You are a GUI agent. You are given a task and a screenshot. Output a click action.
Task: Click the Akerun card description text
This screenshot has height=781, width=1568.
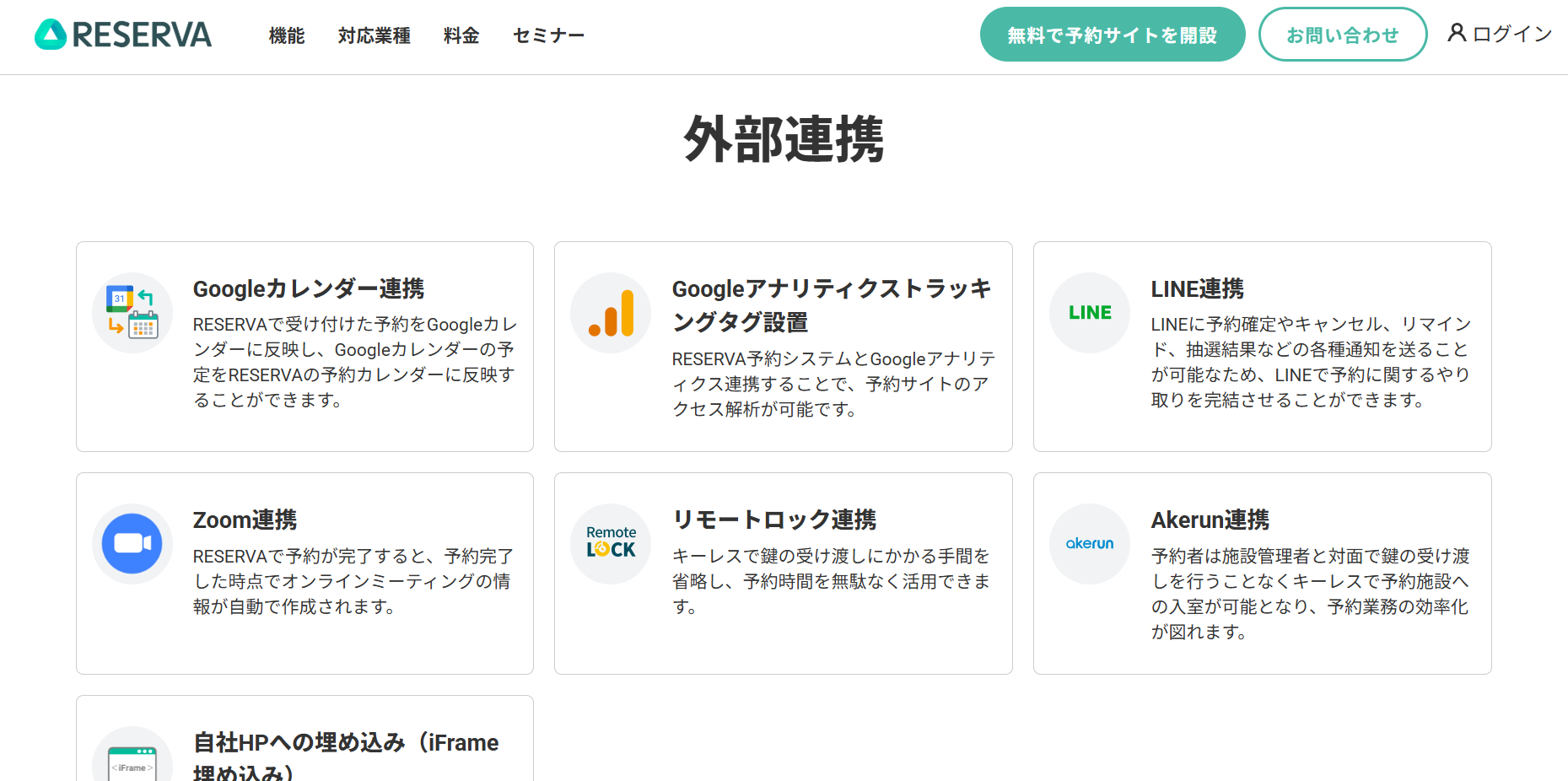pos(1311,594)
